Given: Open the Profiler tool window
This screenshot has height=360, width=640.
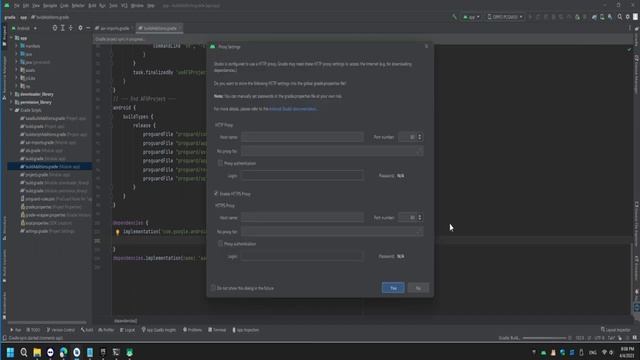Looking at the screenshot, I should [106, 330].
